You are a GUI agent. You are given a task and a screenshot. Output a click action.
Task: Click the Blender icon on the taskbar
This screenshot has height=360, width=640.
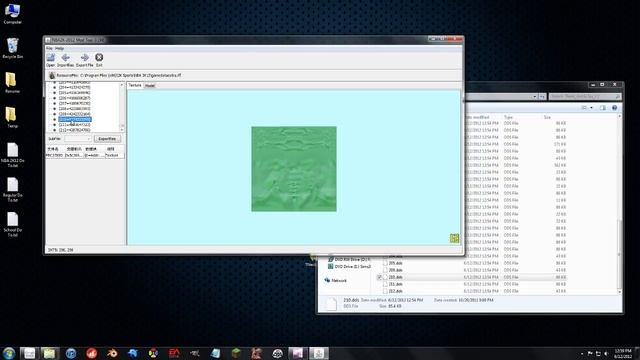(112, 353)
